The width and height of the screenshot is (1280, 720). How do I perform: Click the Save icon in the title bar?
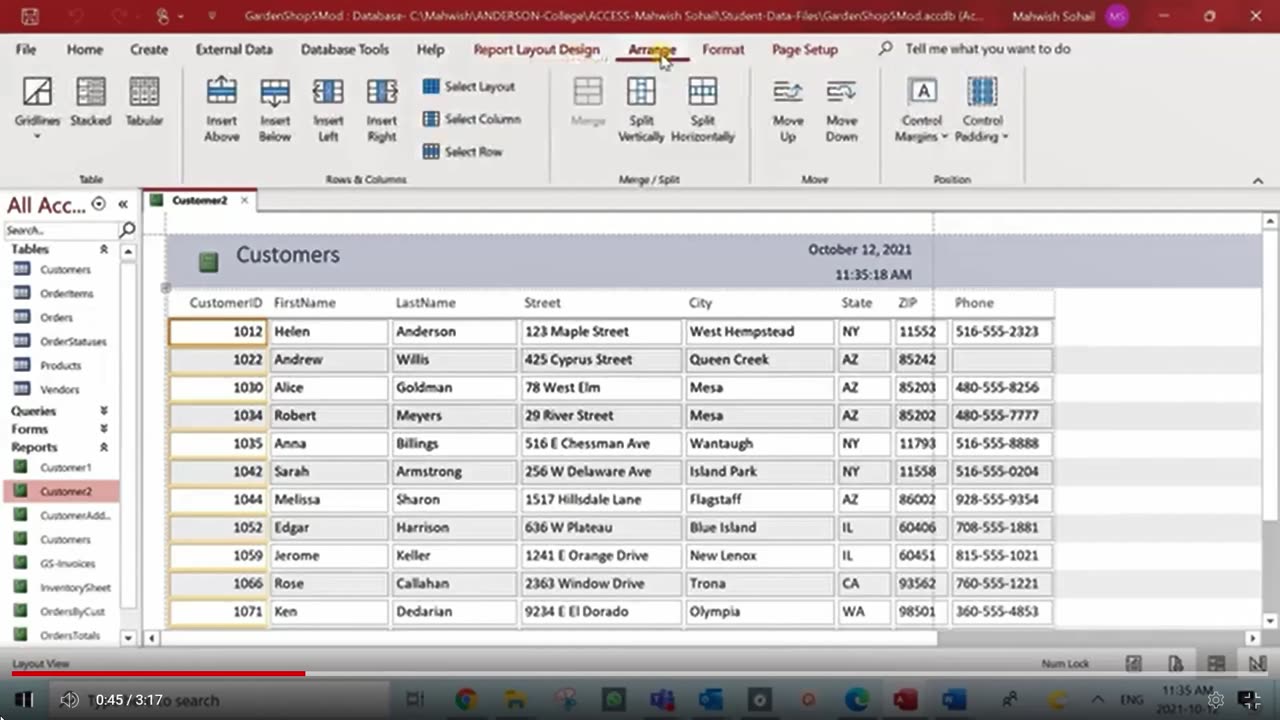click(30, 16)
